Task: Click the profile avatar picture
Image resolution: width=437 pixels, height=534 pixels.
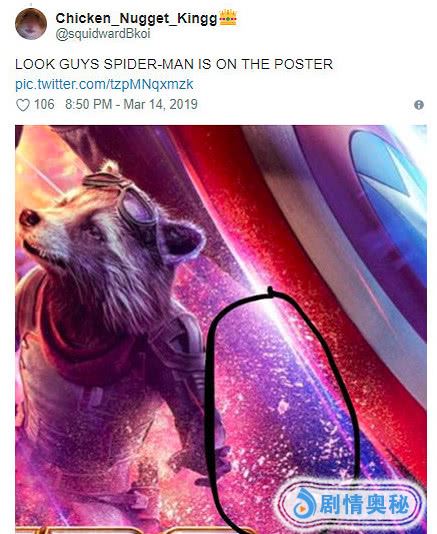Action: click(31, 24)
